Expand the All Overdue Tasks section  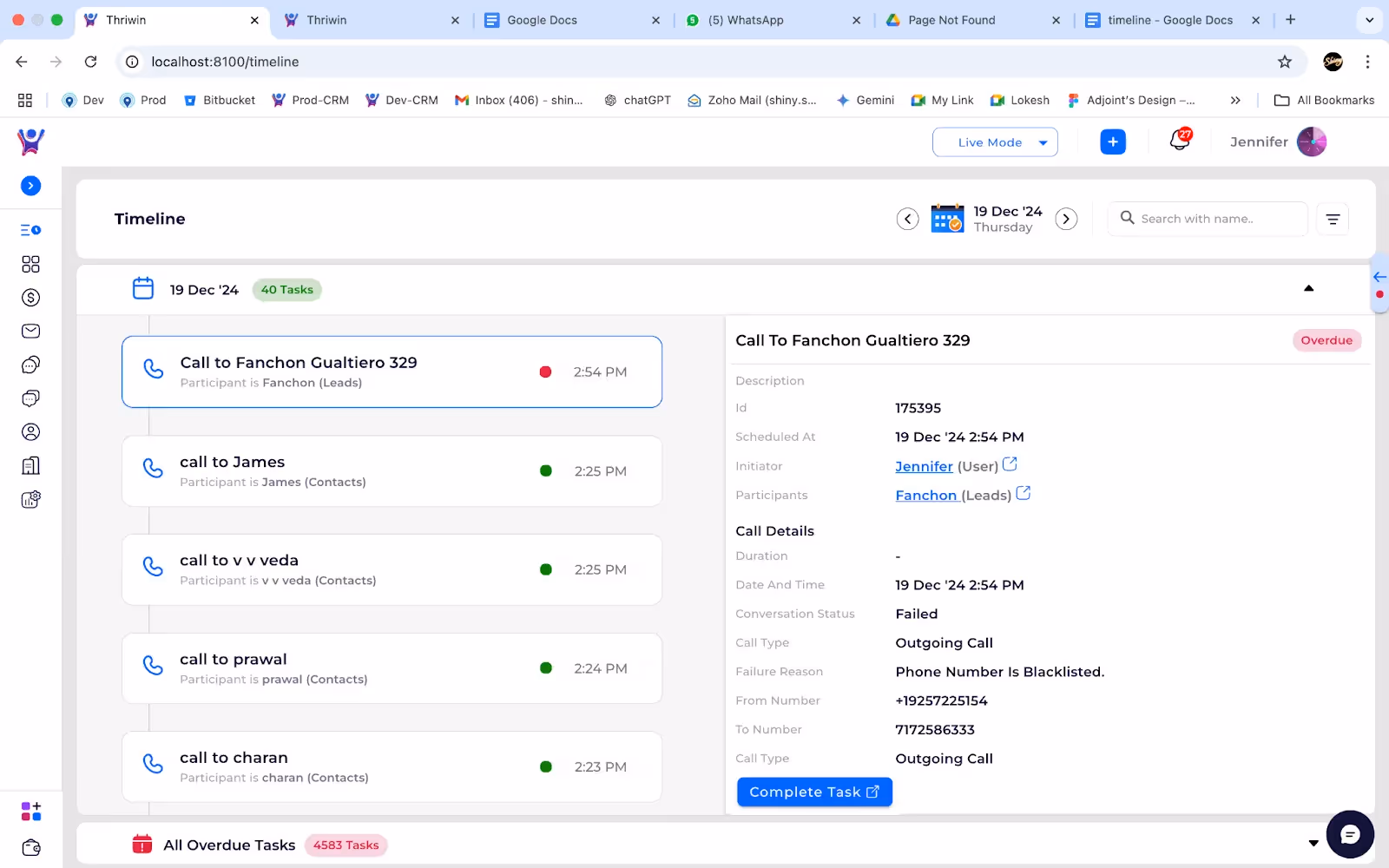click(1313, 844)
